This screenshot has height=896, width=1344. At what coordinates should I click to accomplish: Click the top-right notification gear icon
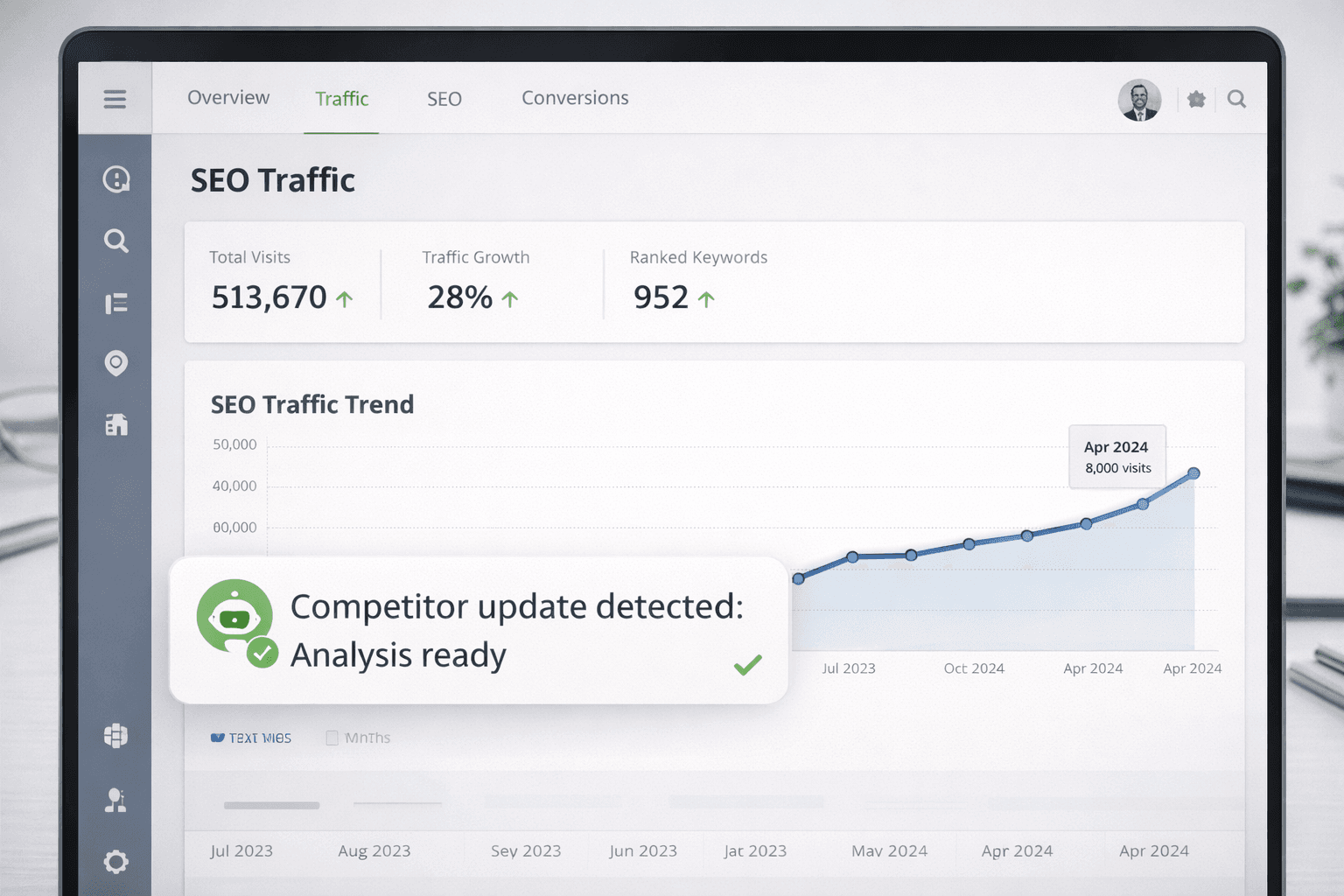1196,100
